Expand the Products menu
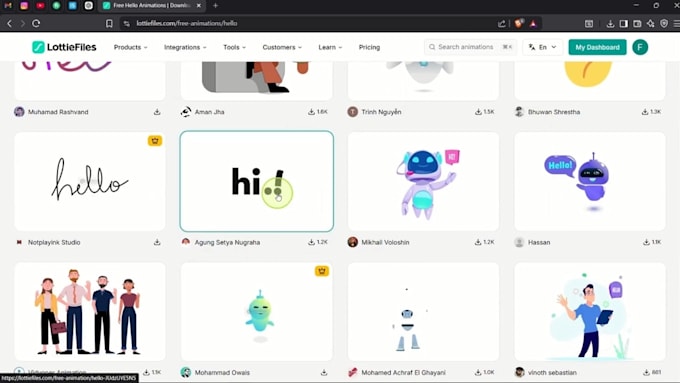The image size is (680, 383). (131, 47)
